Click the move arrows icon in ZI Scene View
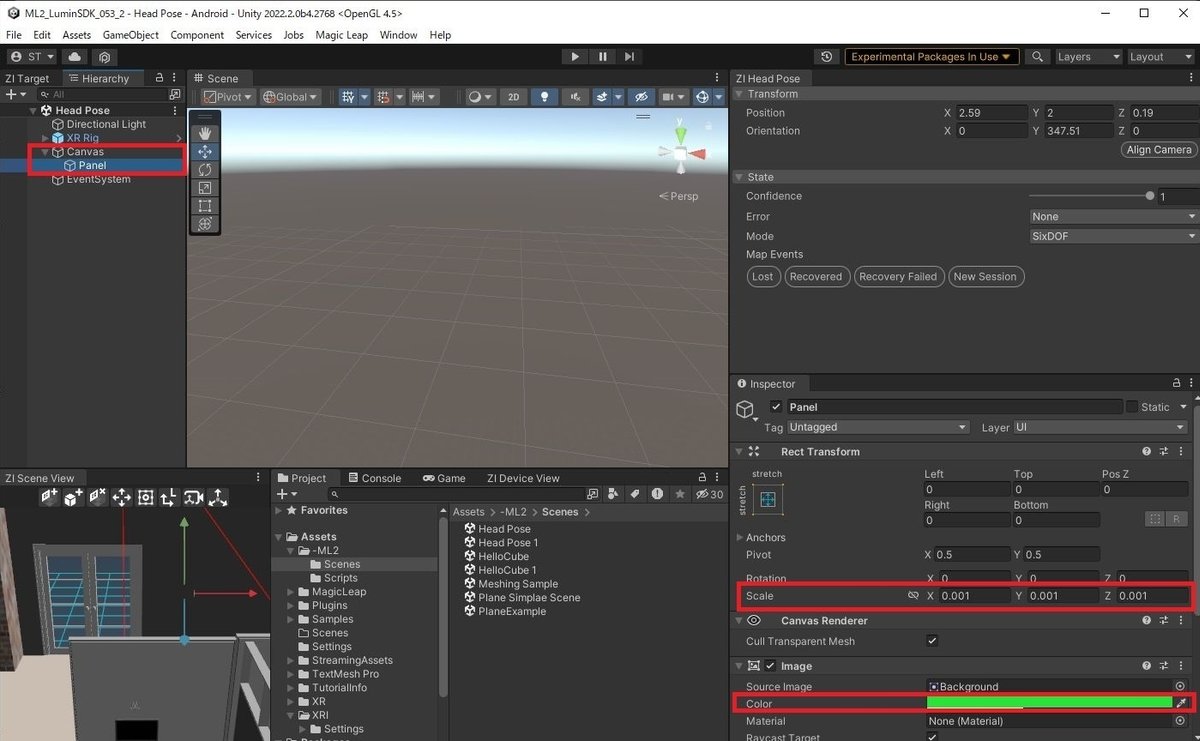Screen dimensions: 1200x741 coord(122,497)
